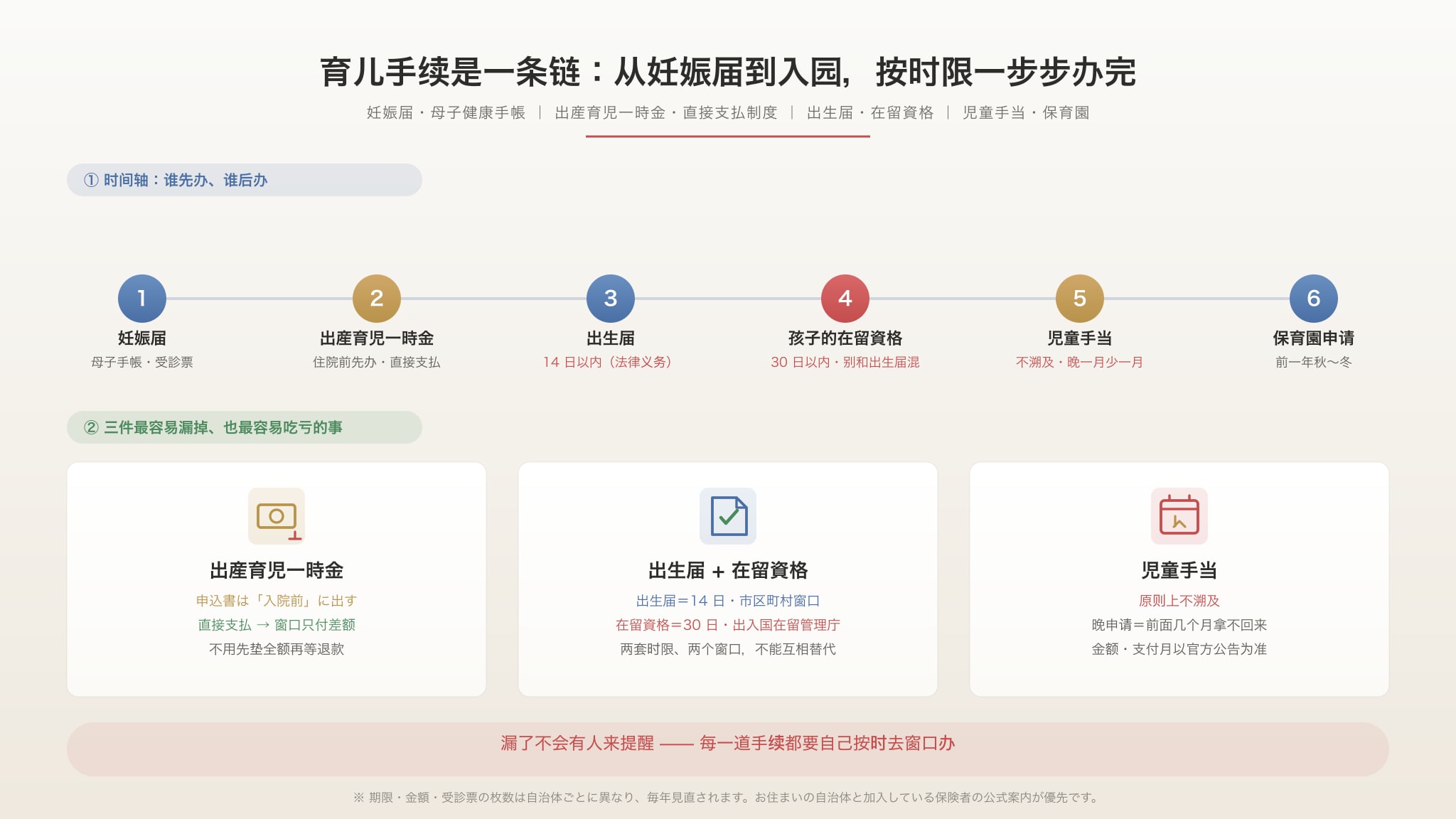The width and height of the screenshot is (1456, 819).
Task: Select timeline step 3 circle for 出生届
Action: [x=611, y=299]
